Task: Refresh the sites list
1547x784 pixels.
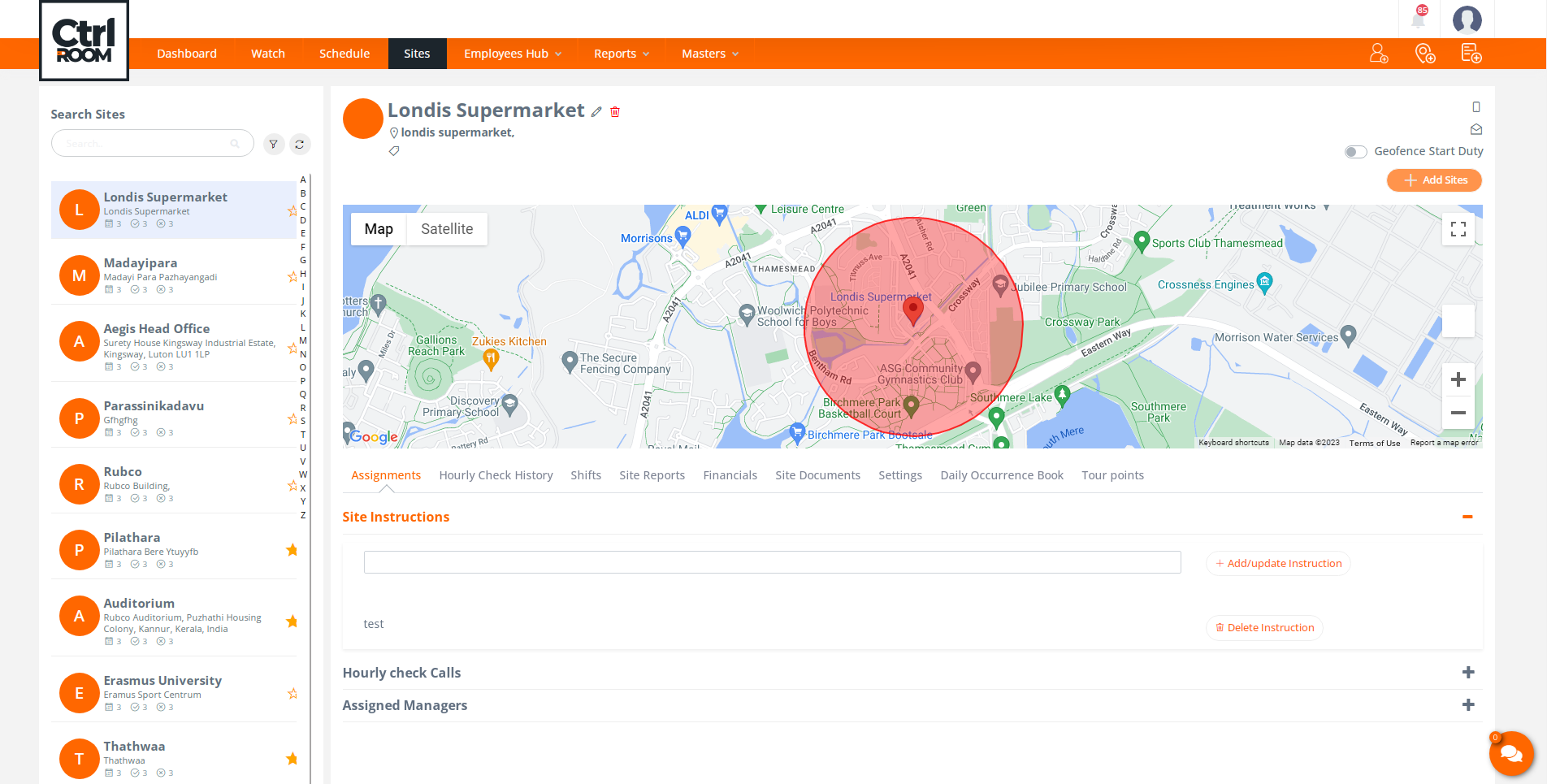Action: [x=300, y=144]
